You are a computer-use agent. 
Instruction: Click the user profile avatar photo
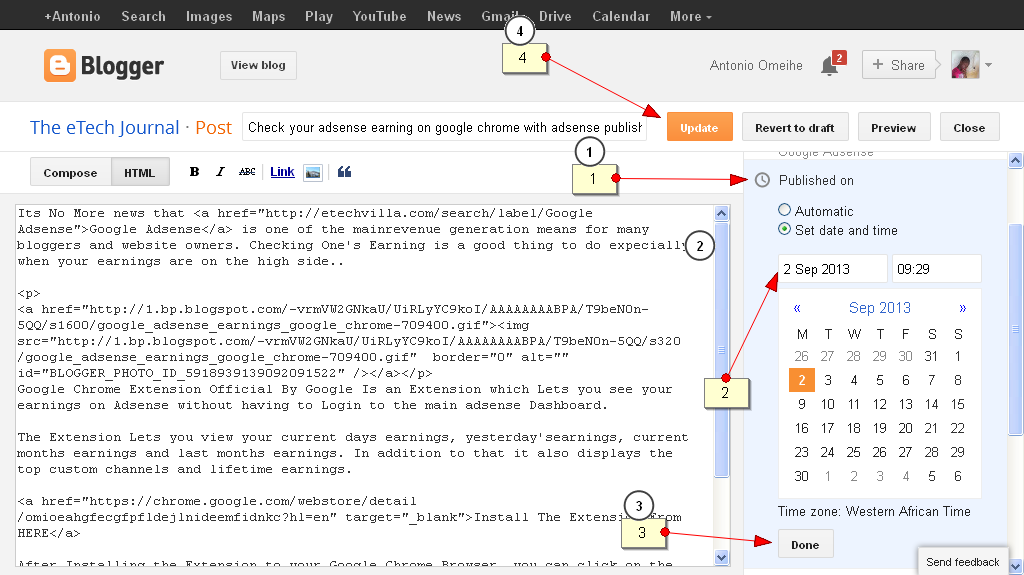[x=965, y=65]
